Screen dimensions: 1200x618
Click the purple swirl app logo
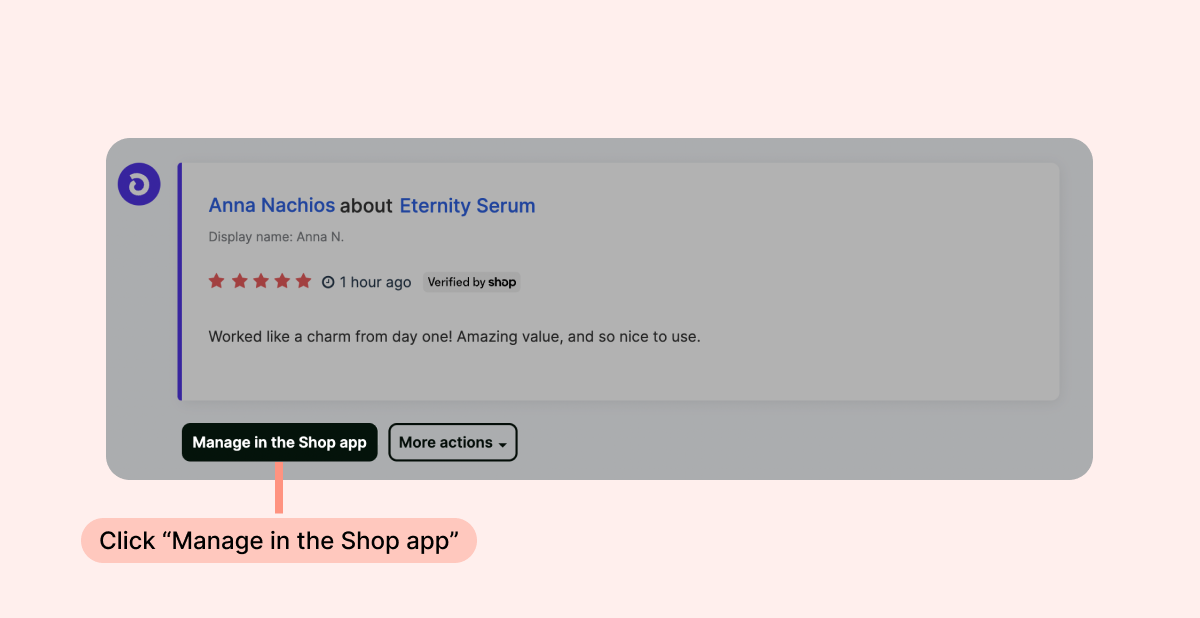click(x=139, y=184)
